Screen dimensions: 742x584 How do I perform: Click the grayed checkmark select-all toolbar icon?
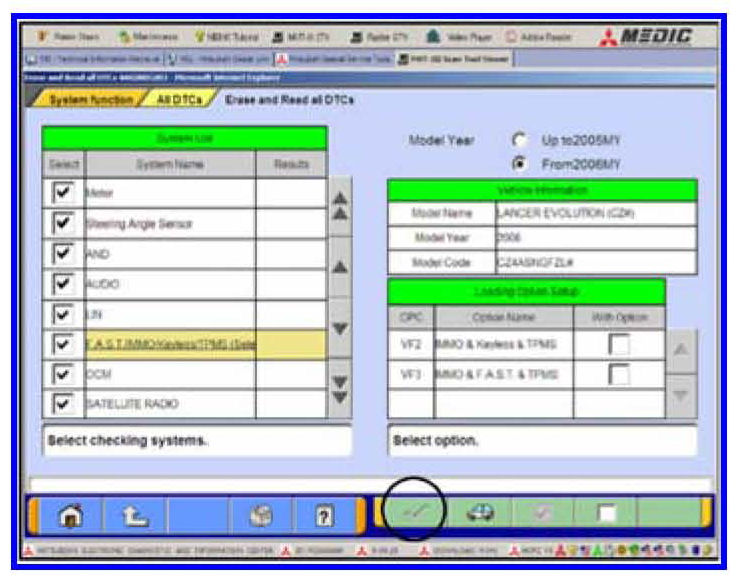tap(544, 514)
